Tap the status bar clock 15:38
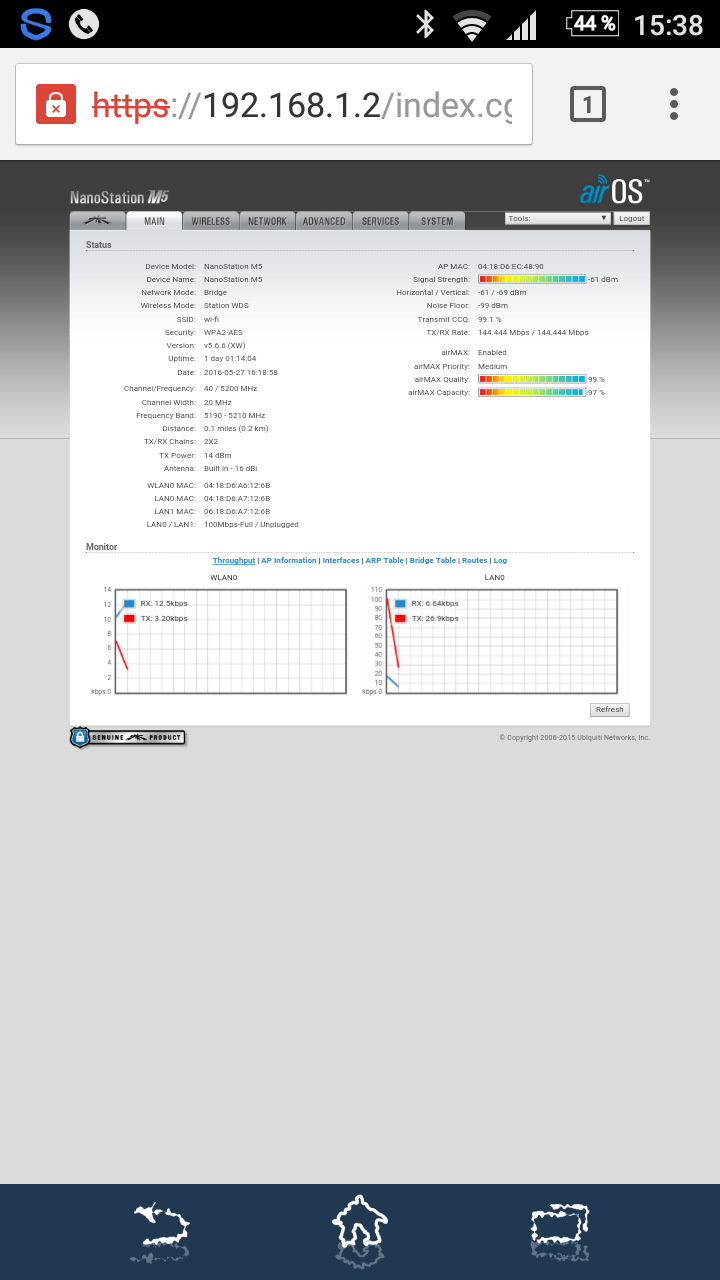 coord(669,24)
